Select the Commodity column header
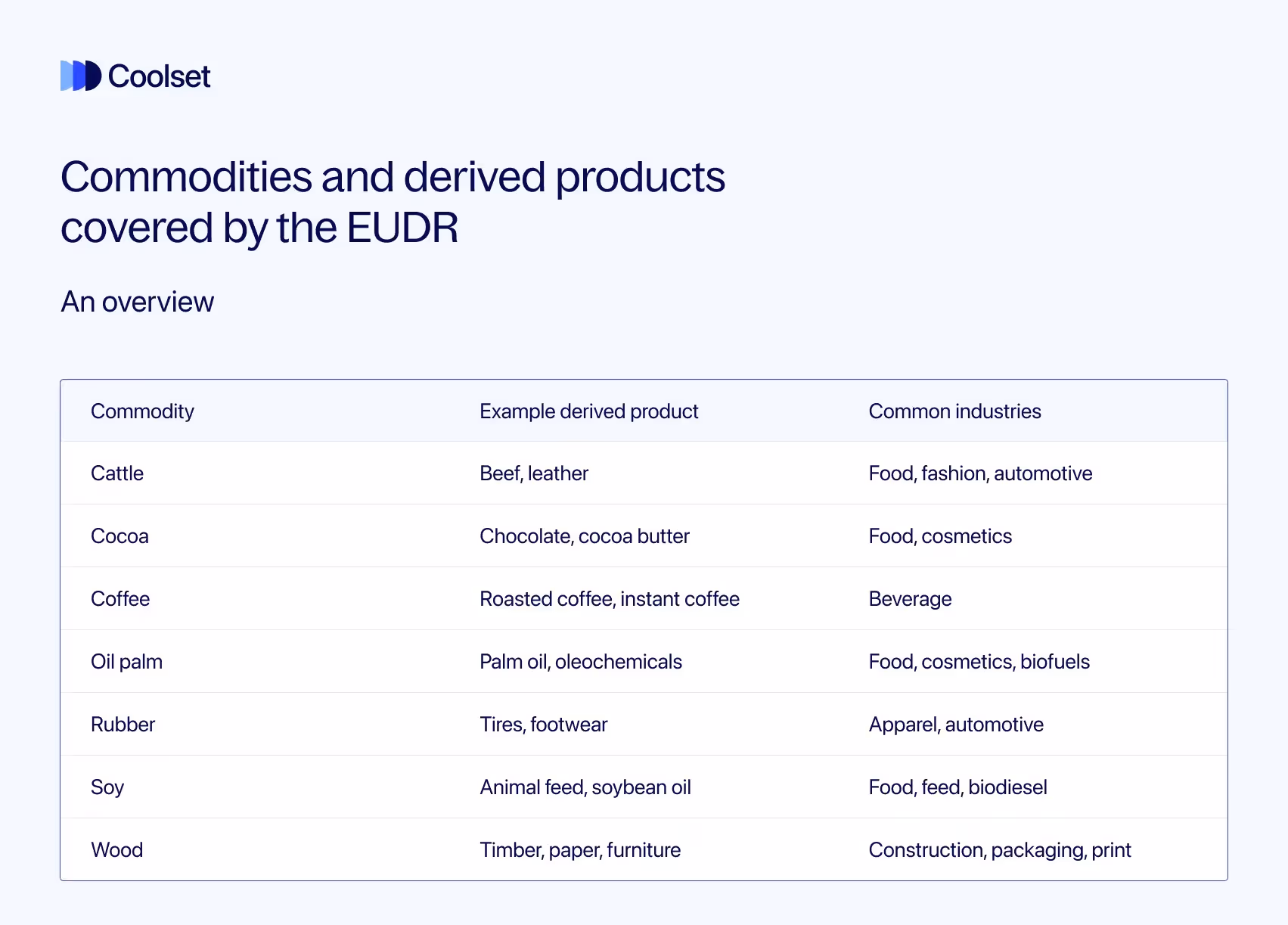Screen dimensions: 1288x925 [142, 411]
